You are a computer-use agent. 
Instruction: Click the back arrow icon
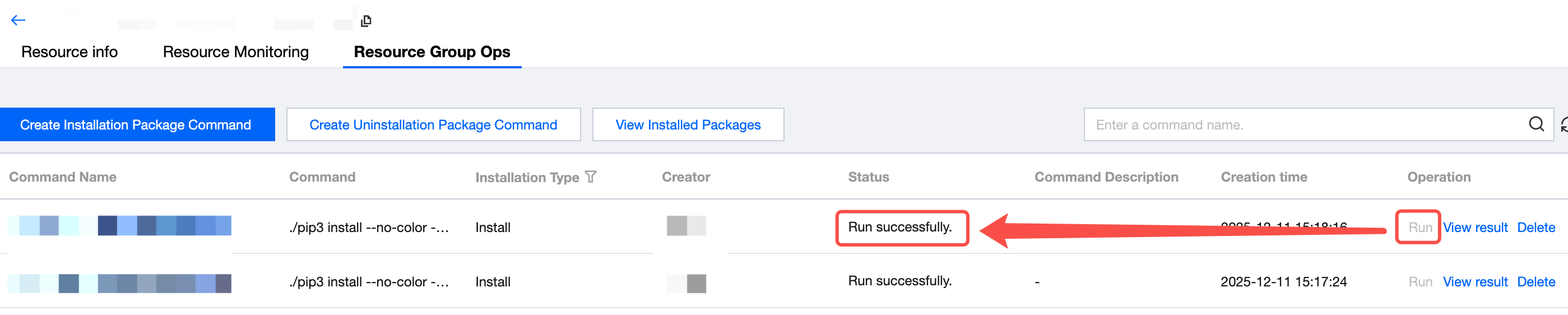18,20
